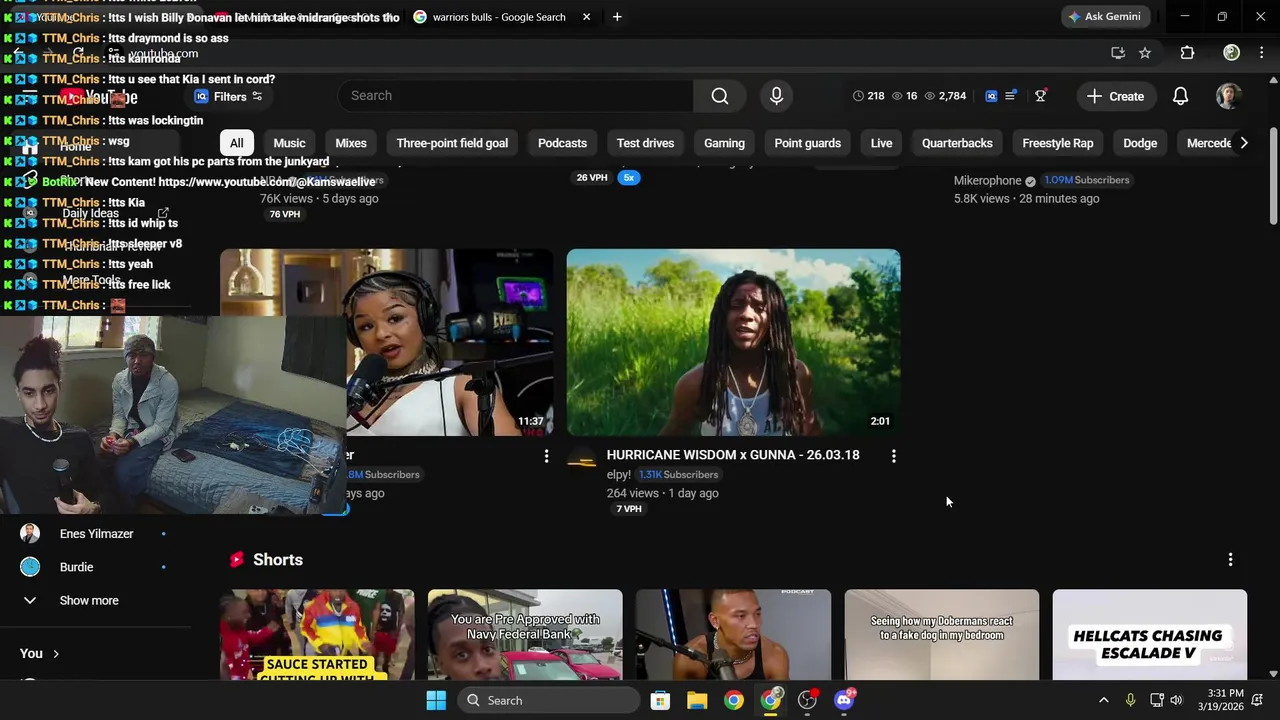The image size is (1280, 720).
Task: Play the 11:37 podcast interview thumbnail
Action: (450, 342)
